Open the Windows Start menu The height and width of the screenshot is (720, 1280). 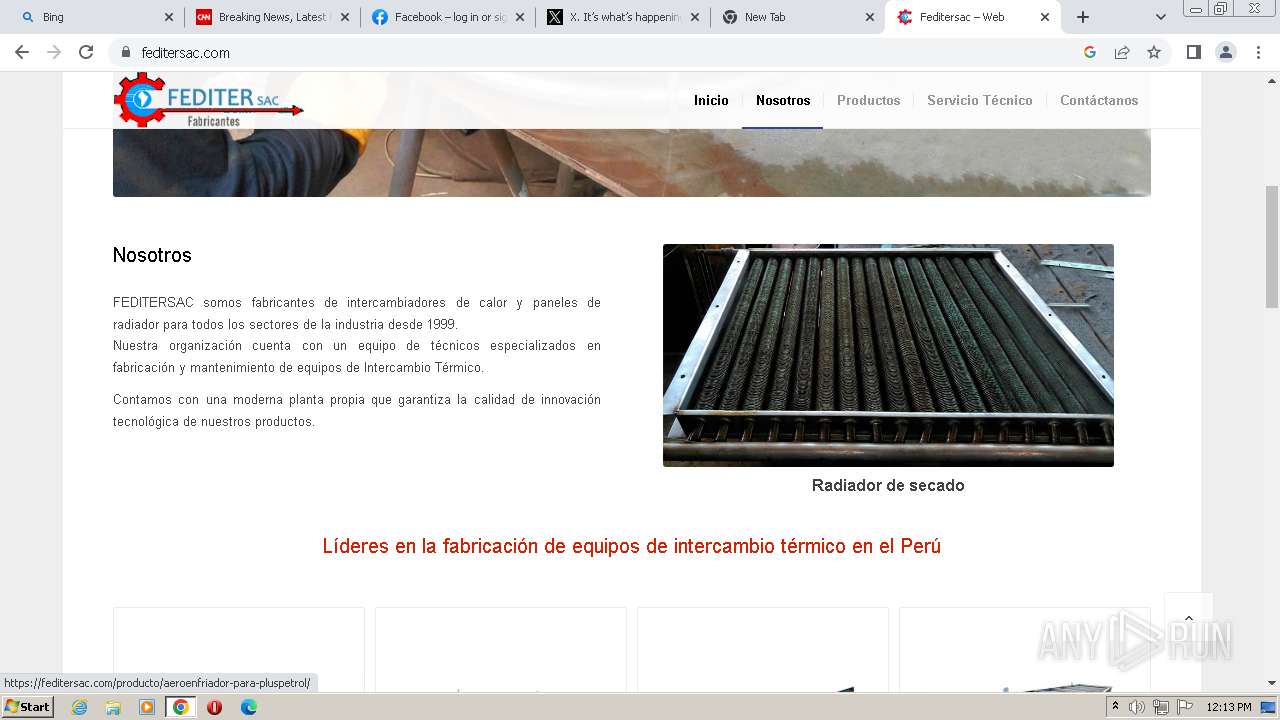(x=27, y=707)
